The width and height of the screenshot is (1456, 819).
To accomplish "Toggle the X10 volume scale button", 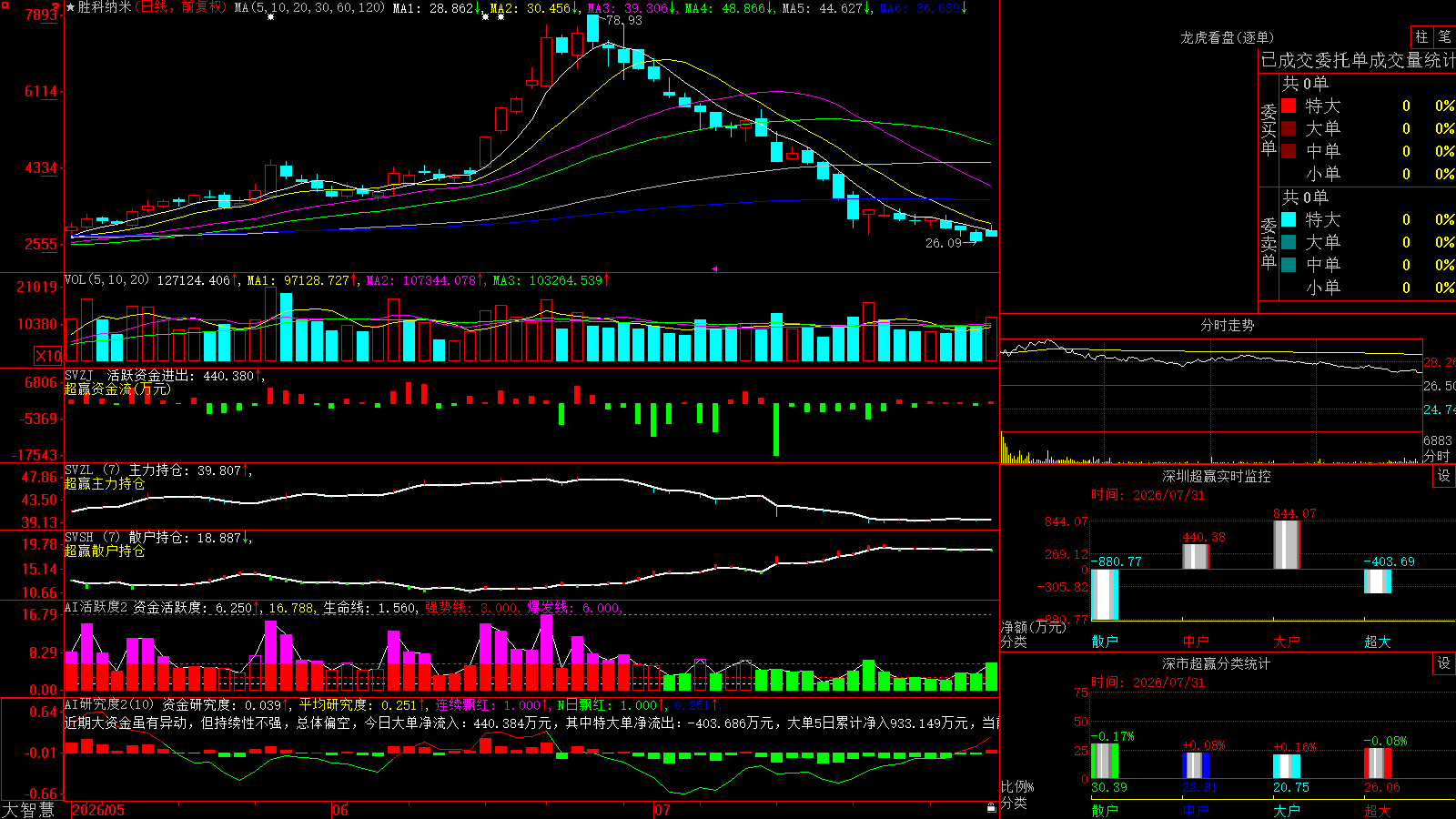I will (48, 356).
